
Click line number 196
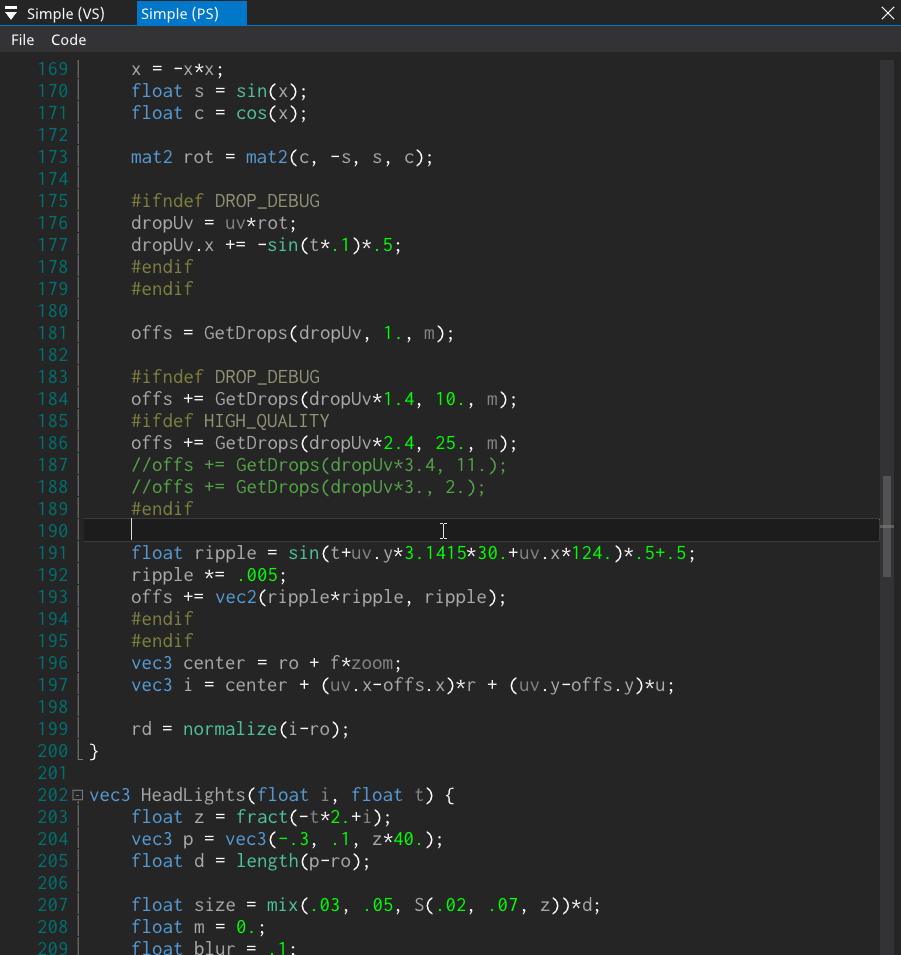53,663
